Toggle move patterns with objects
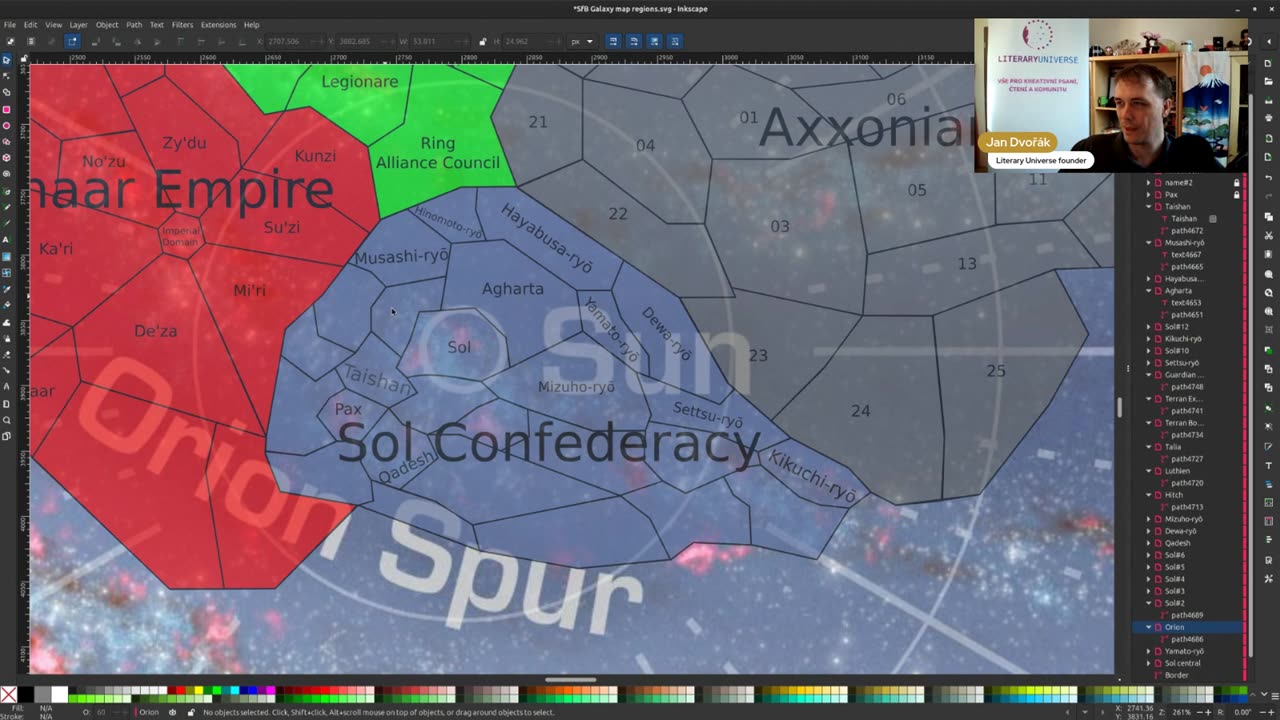This screenshot has width=1280, height=720. pyautogui.click(x=675, y=41)
